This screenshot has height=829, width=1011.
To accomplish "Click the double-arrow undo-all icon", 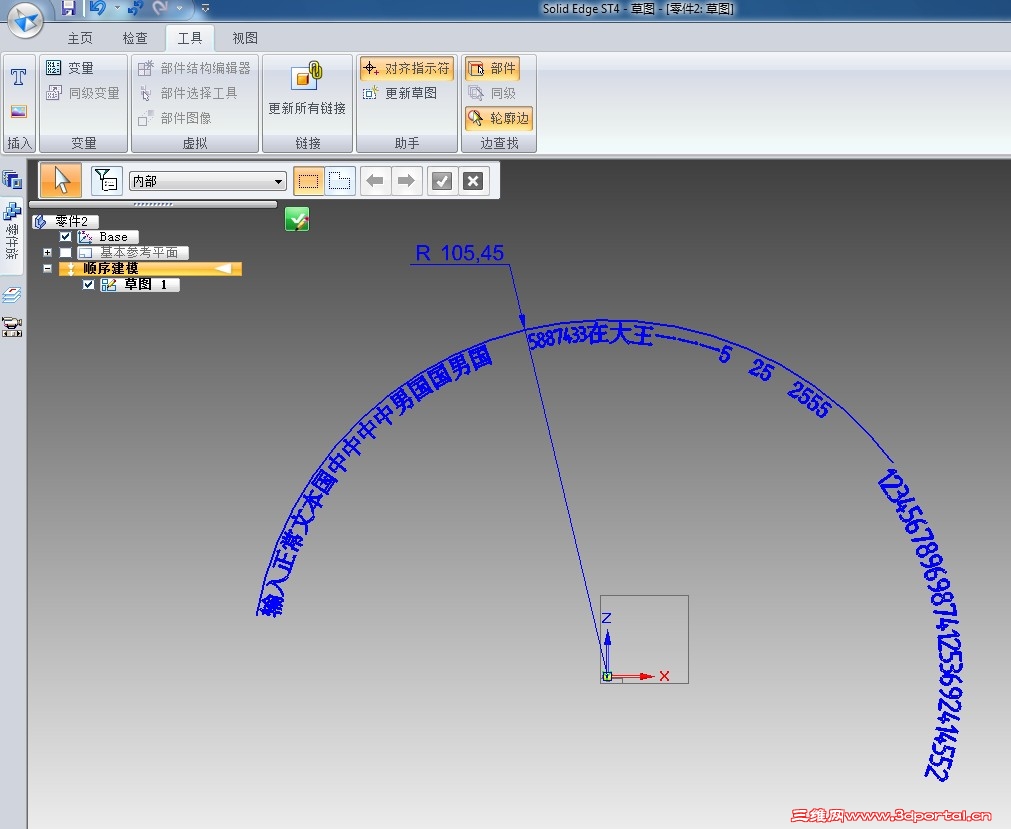I will 136,8.
